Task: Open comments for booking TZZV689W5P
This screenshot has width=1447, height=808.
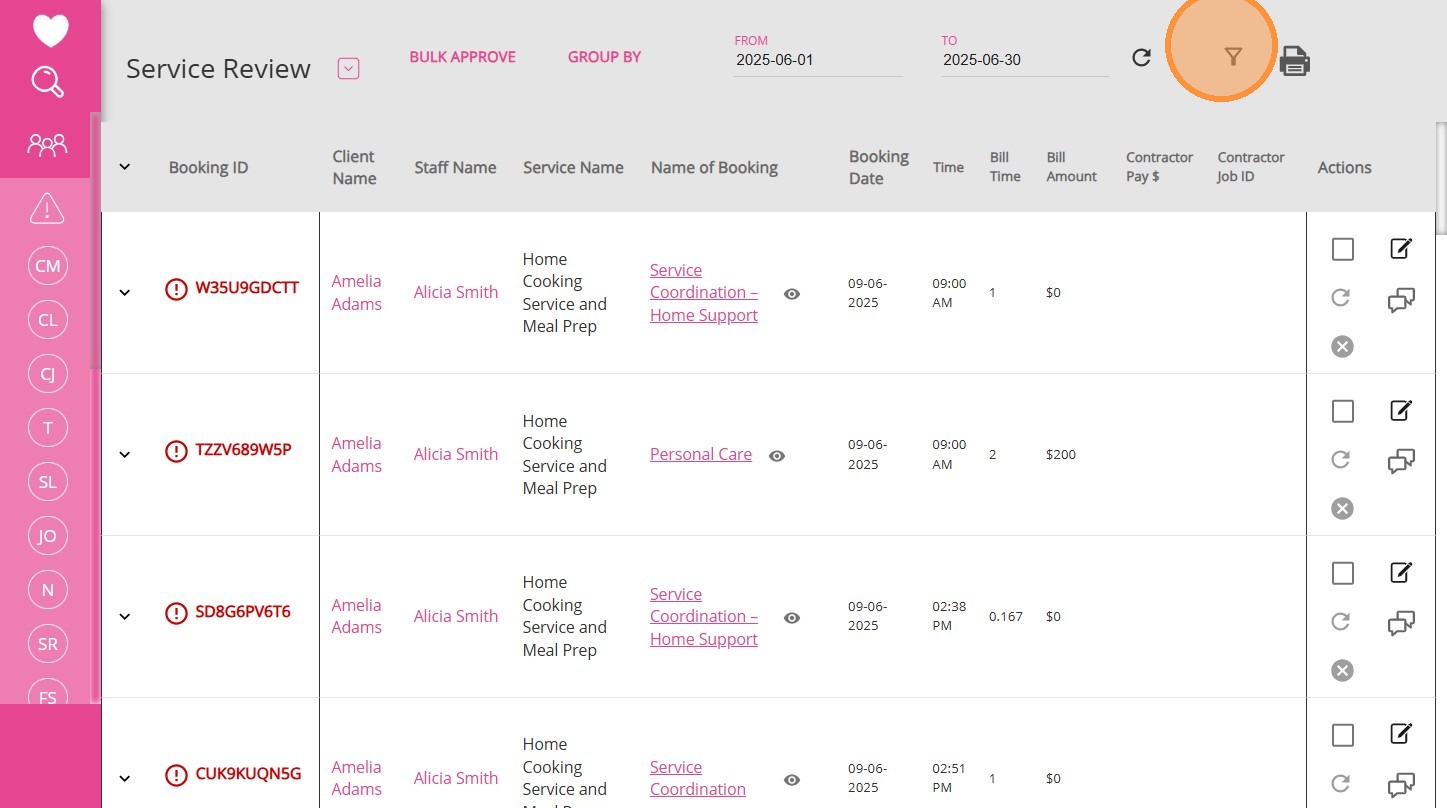Action: pyautogui.click(x=1401, y=462)
